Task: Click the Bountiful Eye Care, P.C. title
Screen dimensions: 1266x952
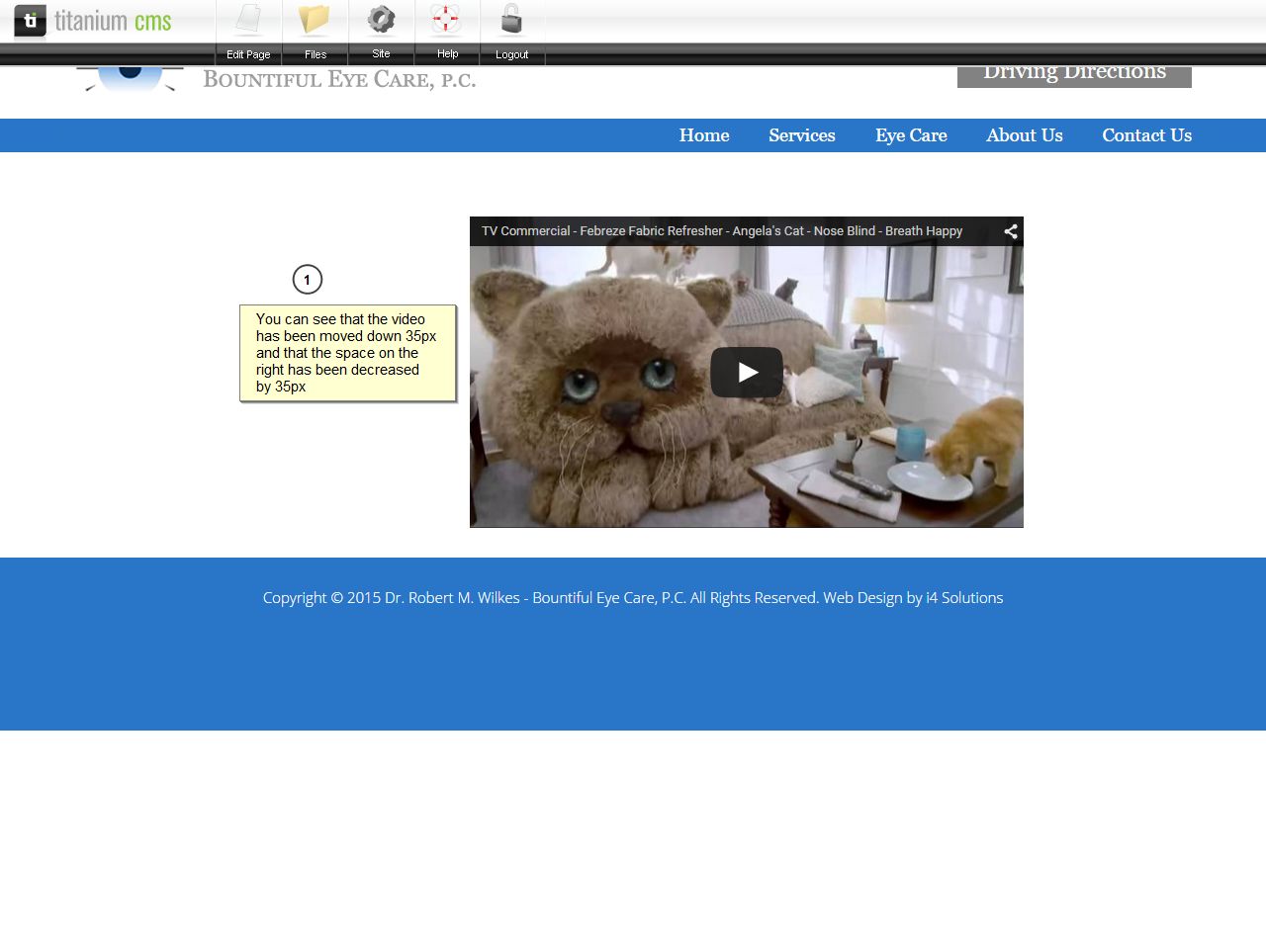Action: pyautogui.click(x=339, y=80)
